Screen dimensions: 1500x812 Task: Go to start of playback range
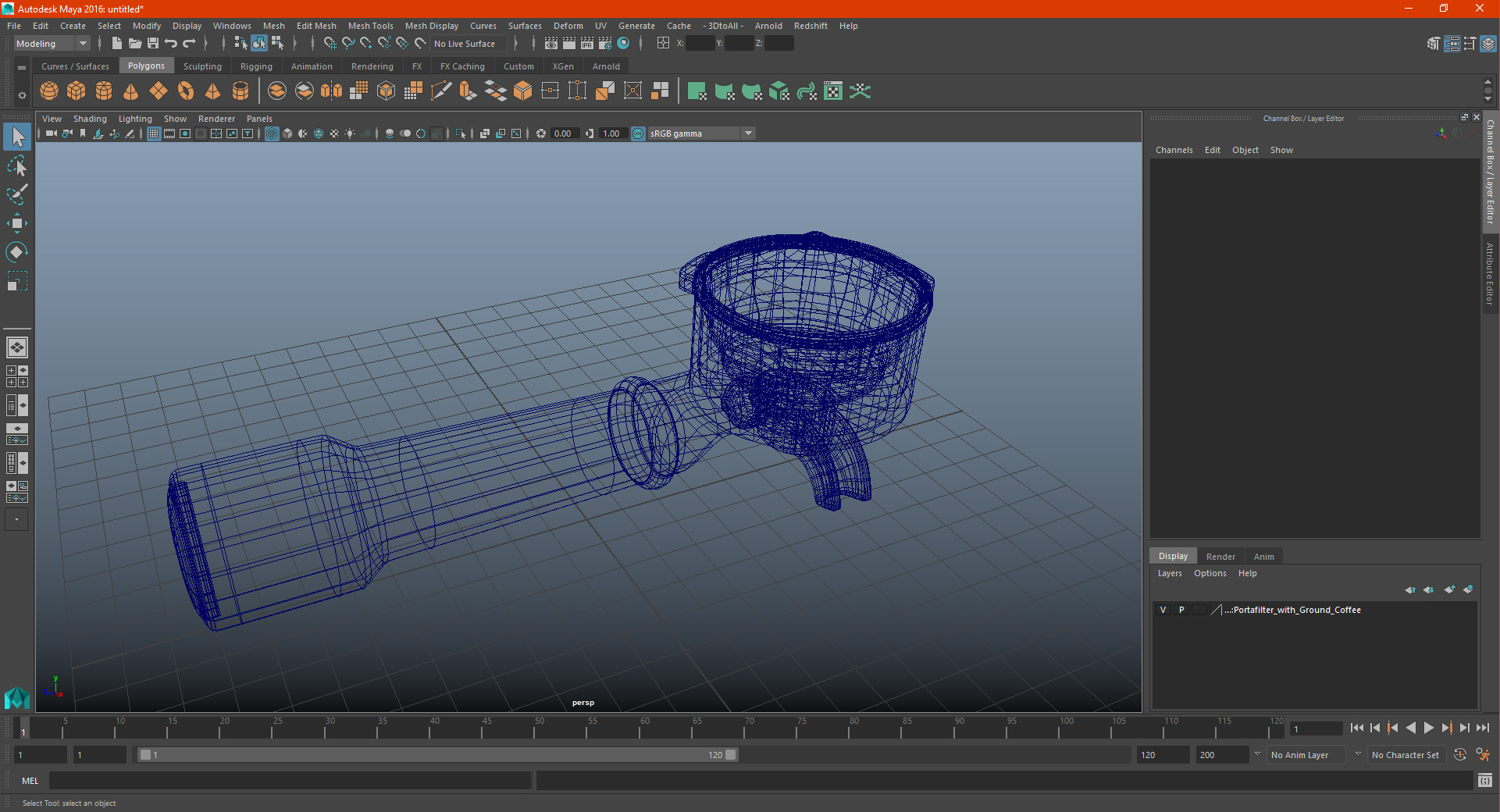[1357, 728]
